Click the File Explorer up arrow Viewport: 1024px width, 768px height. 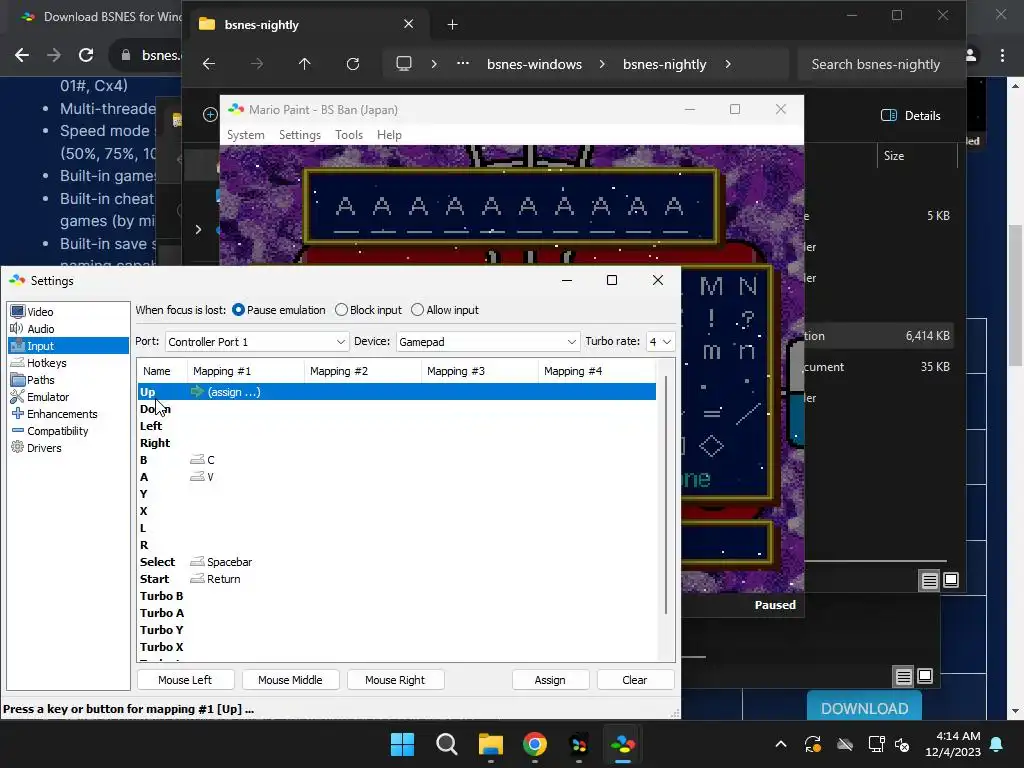point(304,64)
